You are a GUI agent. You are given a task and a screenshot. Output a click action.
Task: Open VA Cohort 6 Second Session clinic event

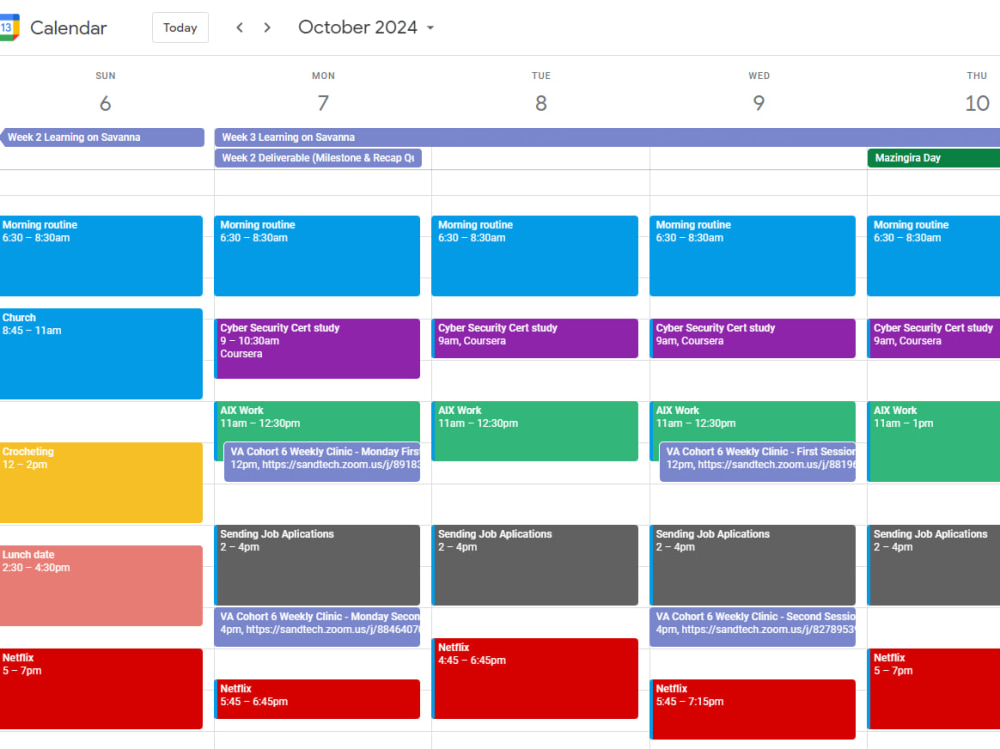(753, 627)
